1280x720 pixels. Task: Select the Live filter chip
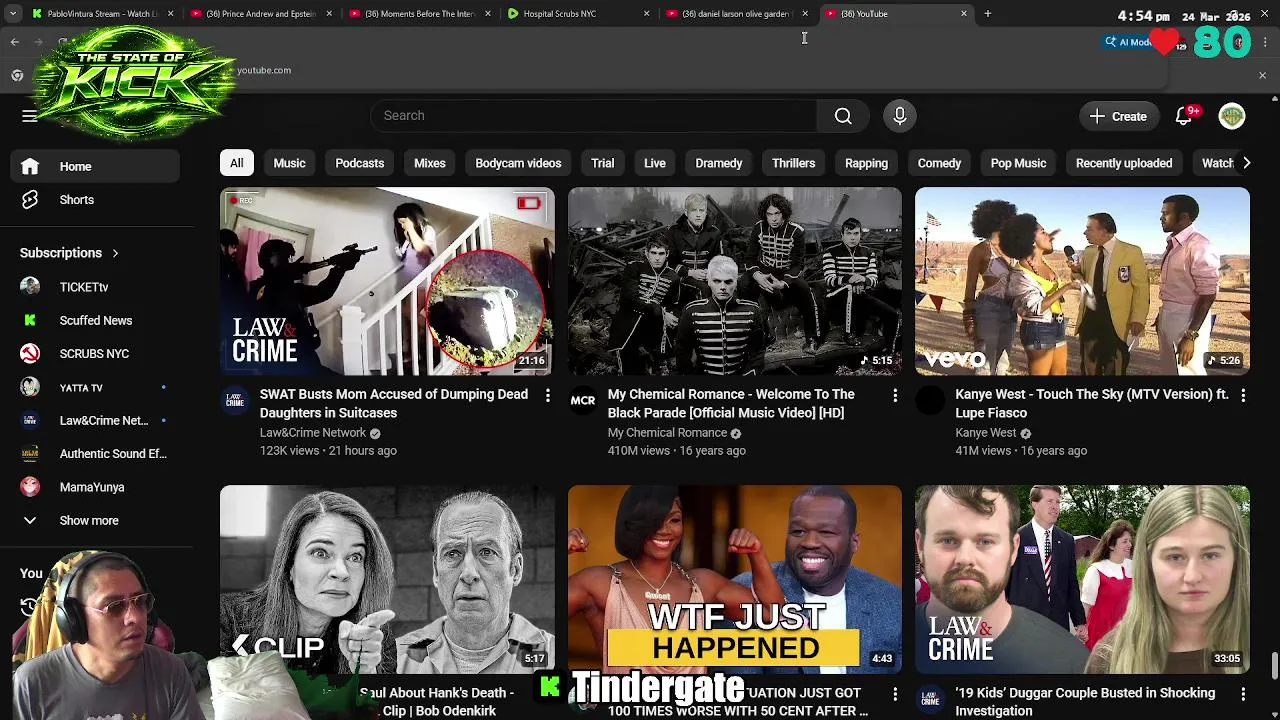655,163
